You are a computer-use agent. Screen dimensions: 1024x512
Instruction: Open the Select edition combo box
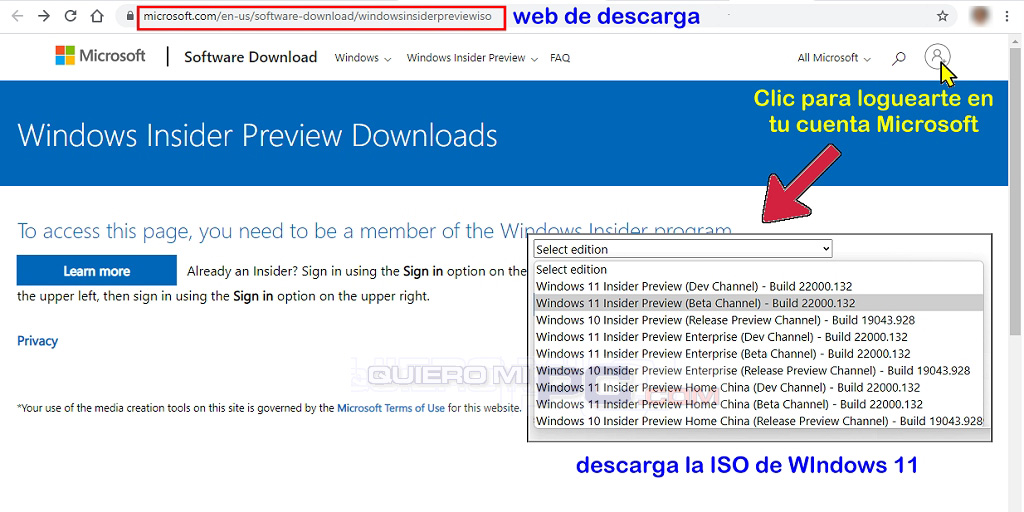tap(683, 249)
